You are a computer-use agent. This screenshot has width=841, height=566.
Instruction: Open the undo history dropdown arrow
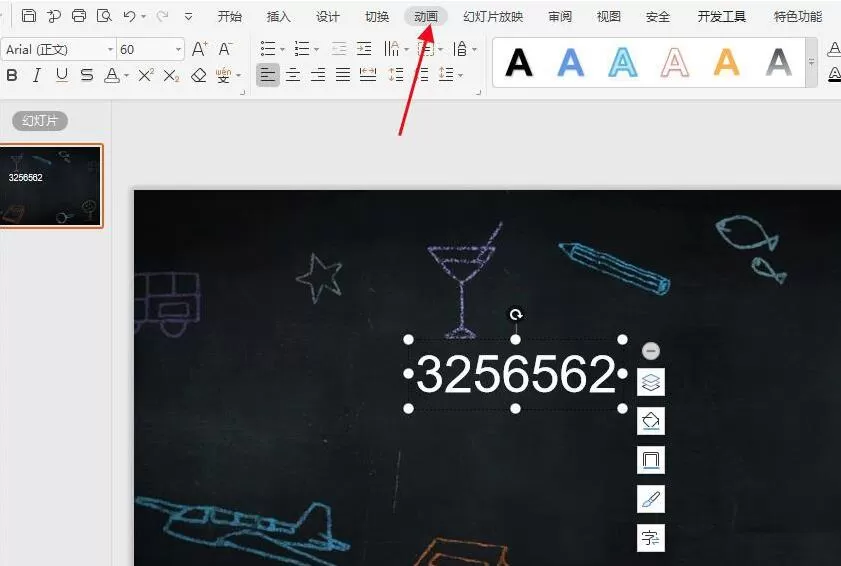coord(144,17)
